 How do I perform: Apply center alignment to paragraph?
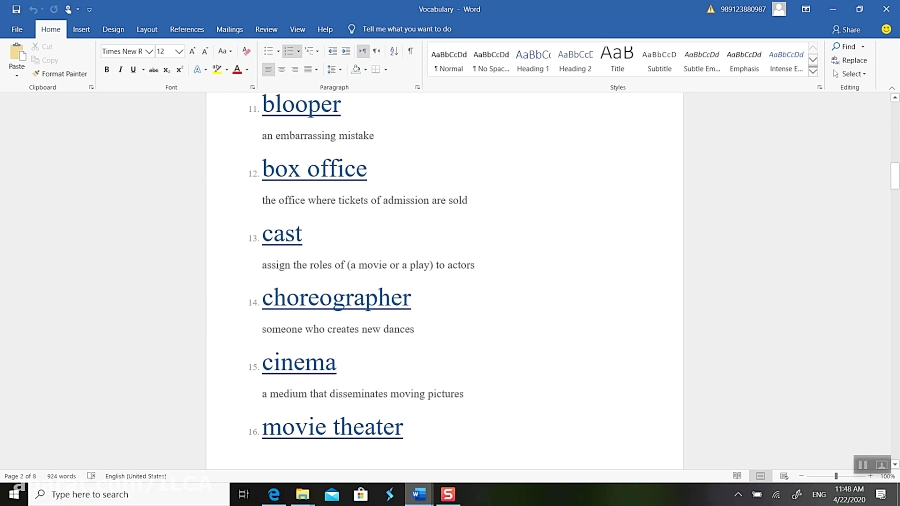pyautogui.click(x=282, y=70)
